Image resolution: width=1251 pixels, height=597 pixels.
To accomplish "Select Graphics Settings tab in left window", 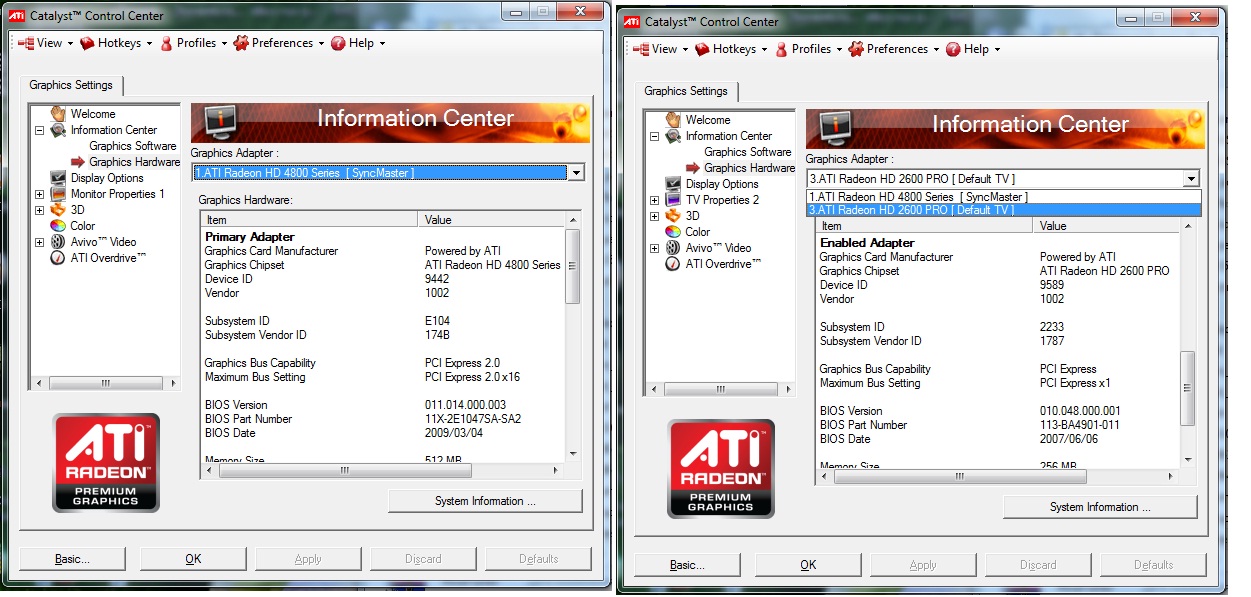I will click(x=71, y=85).
